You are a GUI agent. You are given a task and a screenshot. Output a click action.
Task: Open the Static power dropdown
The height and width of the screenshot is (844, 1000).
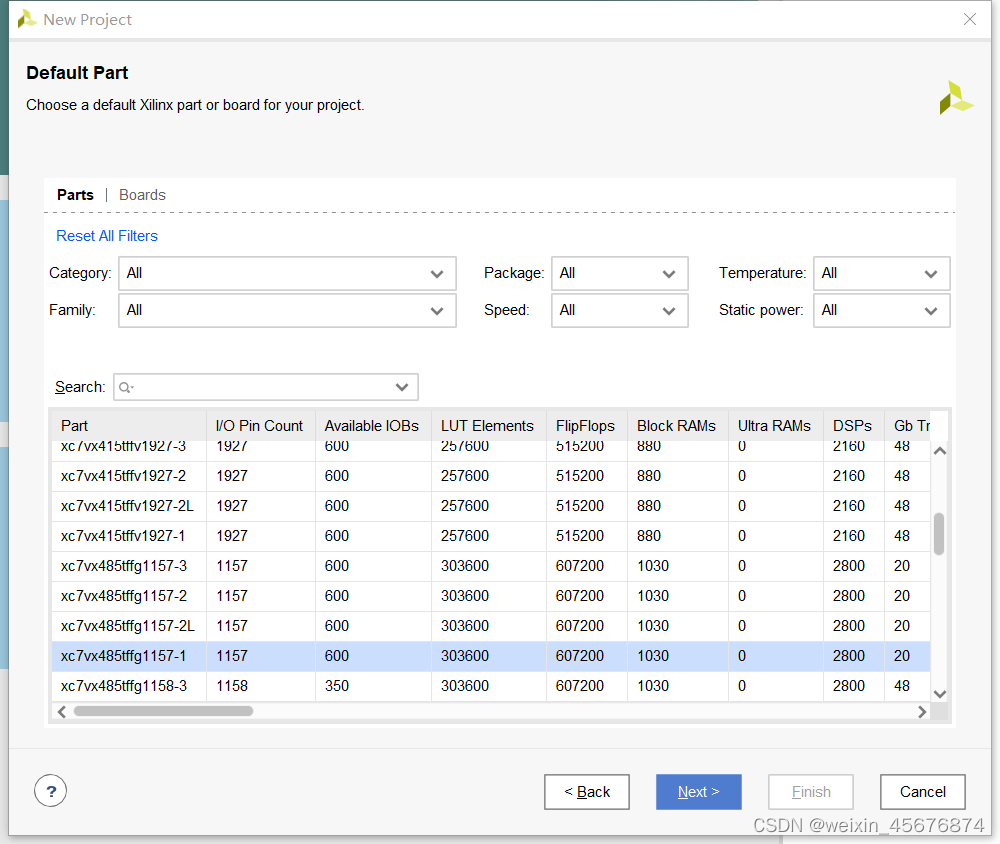[x=881, y=311]
